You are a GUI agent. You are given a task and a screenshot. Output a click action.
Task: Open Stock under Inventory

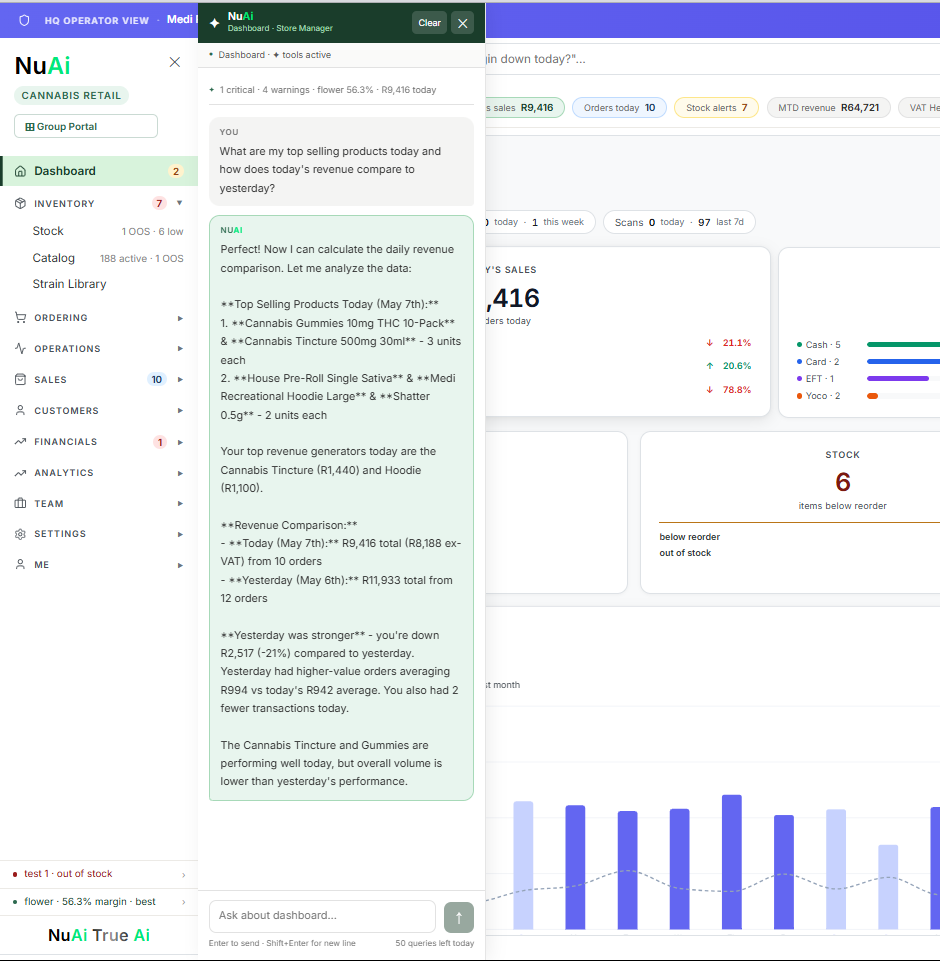point(108,231)
